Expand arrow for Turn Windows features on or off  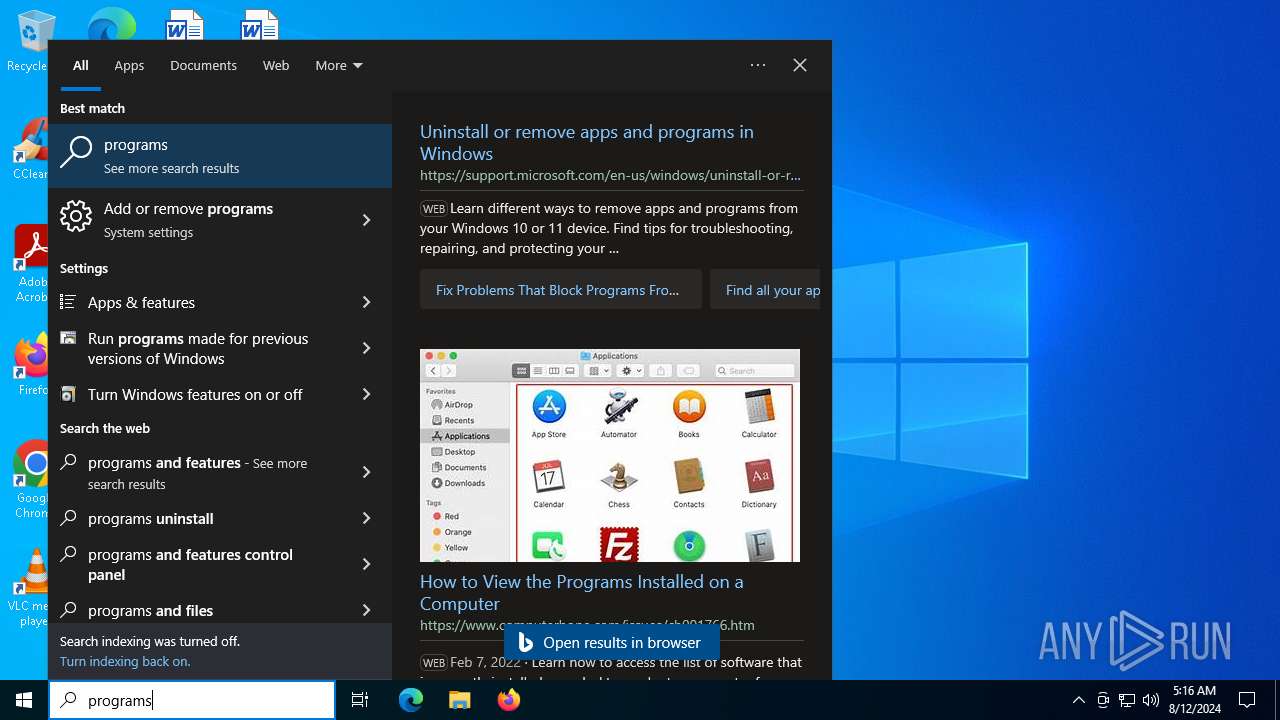366,394
